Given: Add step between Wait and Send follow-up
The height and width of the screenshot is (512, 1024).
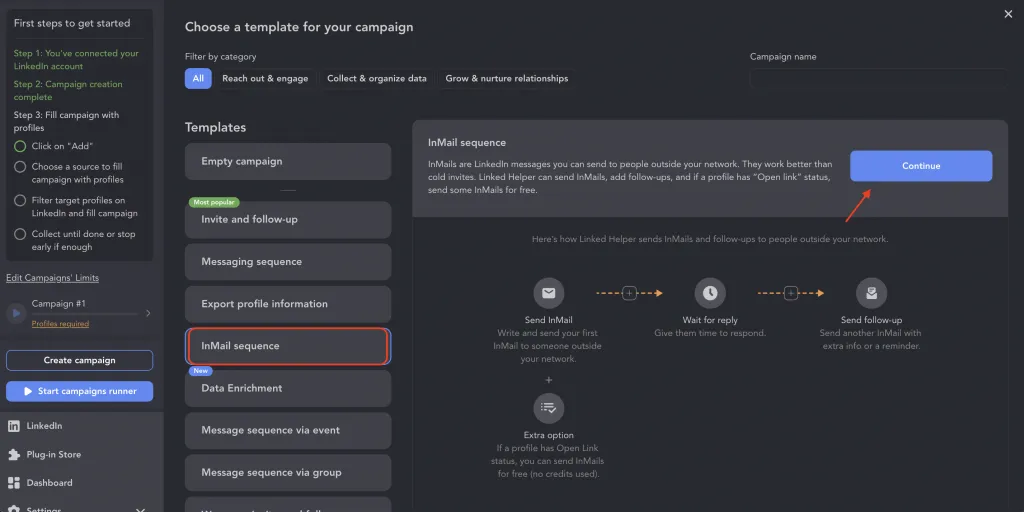Looking at the screenshot, I should pos(791,293).
